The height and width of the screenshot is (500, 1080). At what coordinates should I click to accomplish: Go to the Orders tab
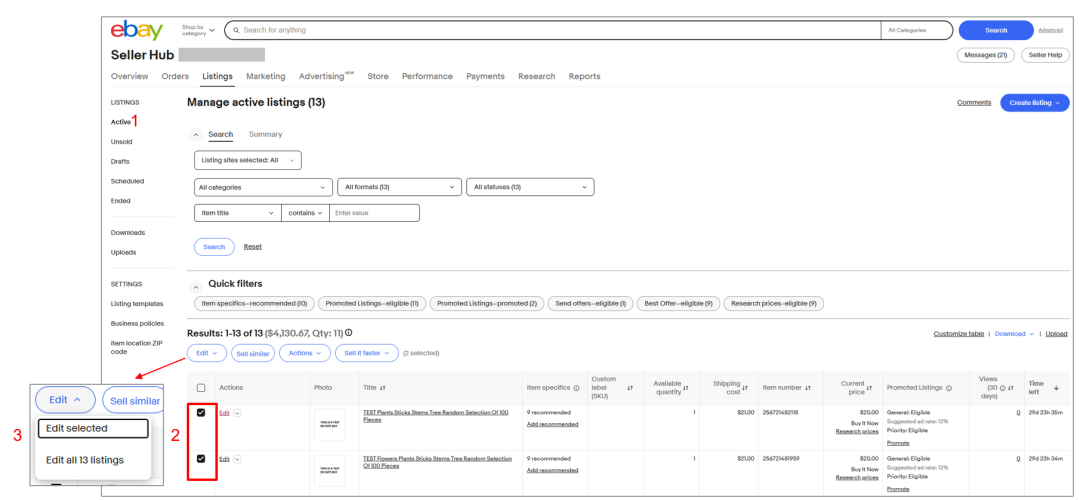[175, 76]
